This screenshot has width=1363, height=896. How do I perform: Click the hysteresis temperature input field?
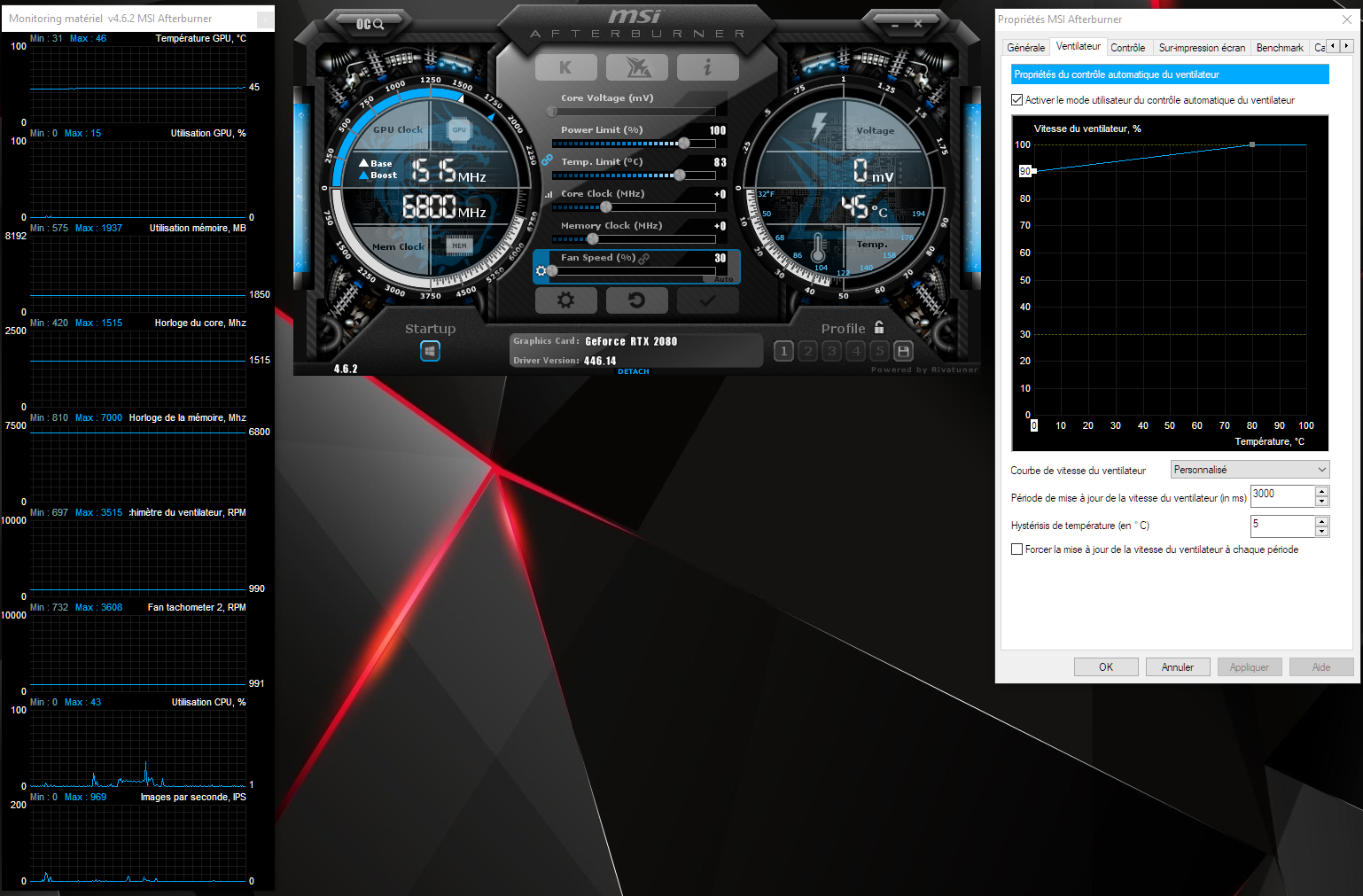click(x=1282, y=526)
